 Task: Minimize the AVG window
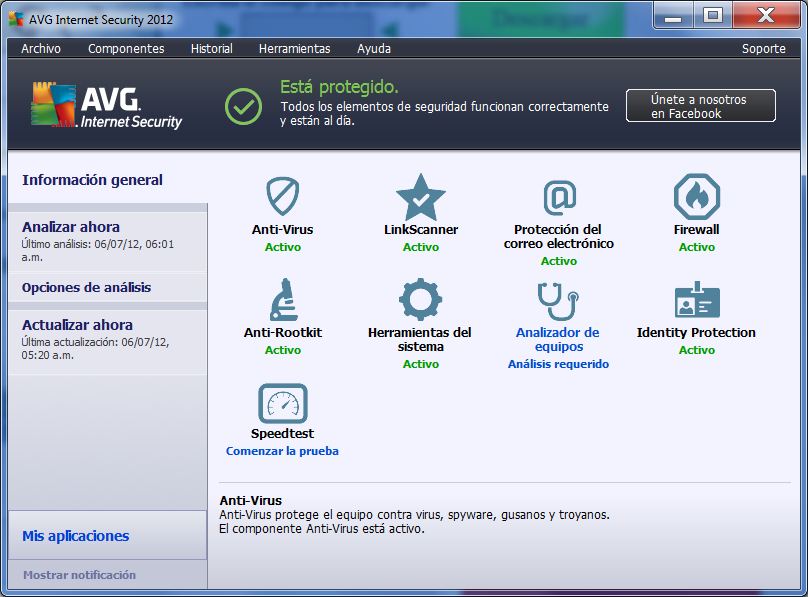point(673,16)
